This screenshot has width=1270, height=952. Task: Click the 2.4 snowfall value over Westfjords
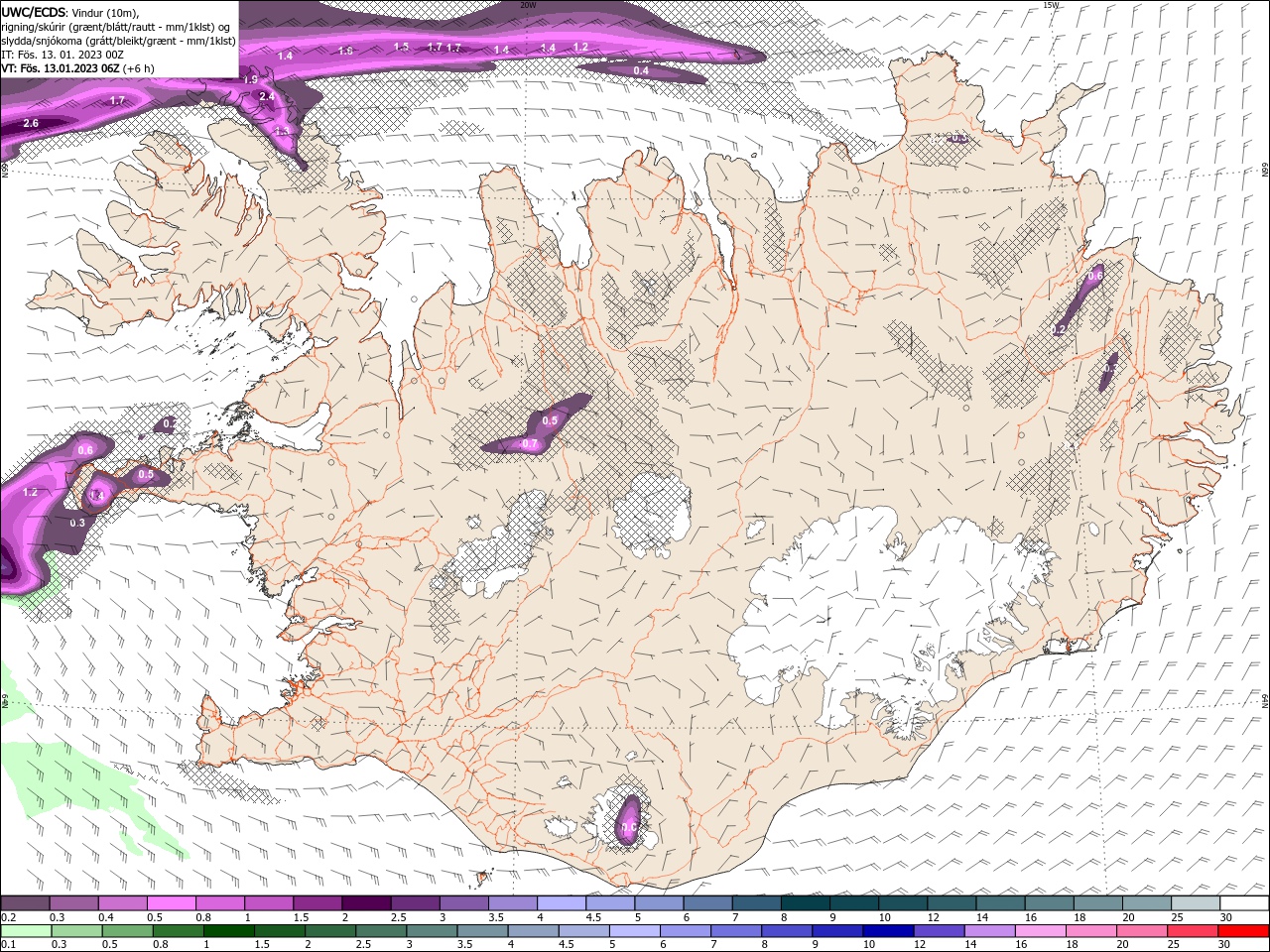point(266,96)
